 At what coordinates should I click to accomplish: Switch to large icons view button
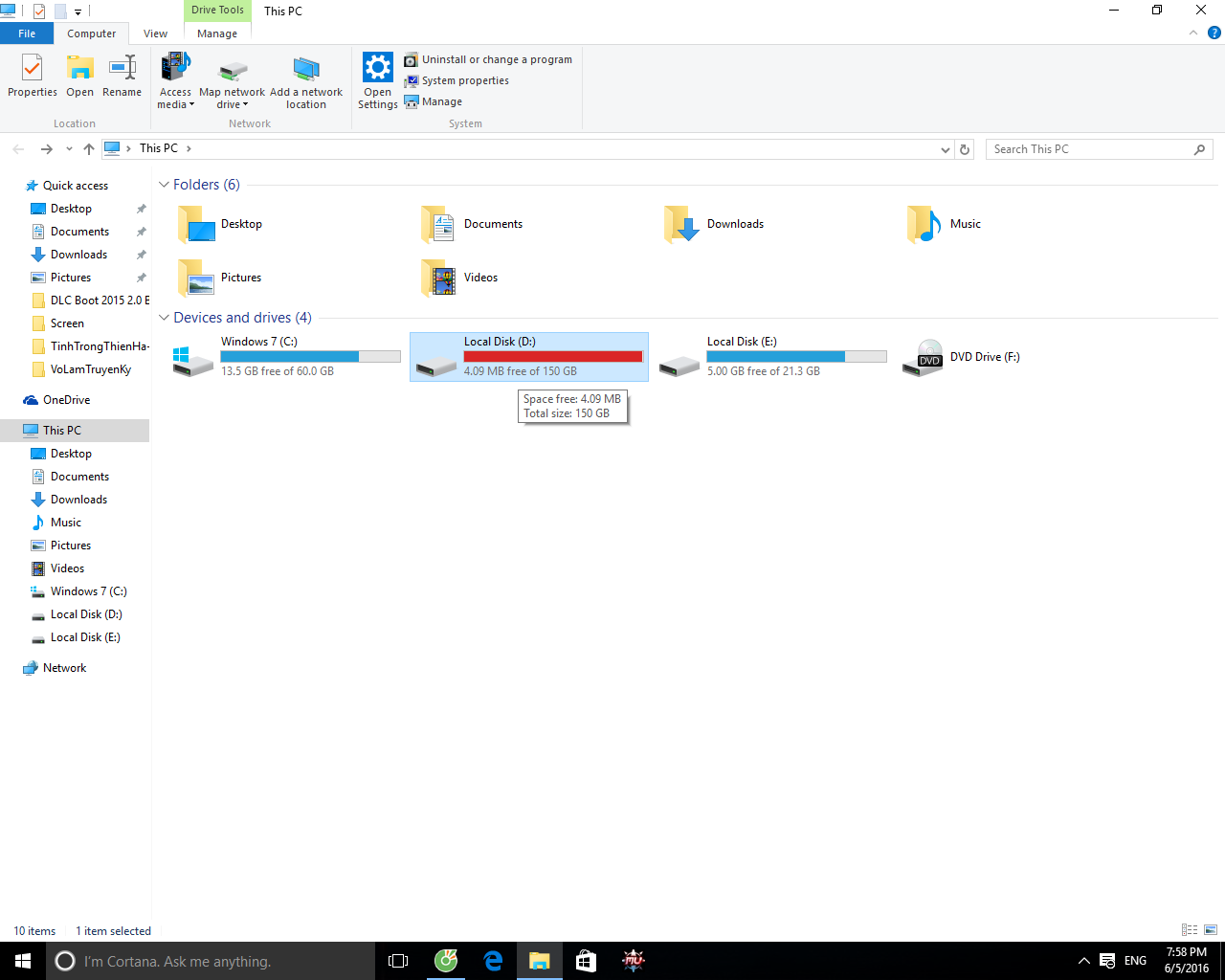(1211, 930)
